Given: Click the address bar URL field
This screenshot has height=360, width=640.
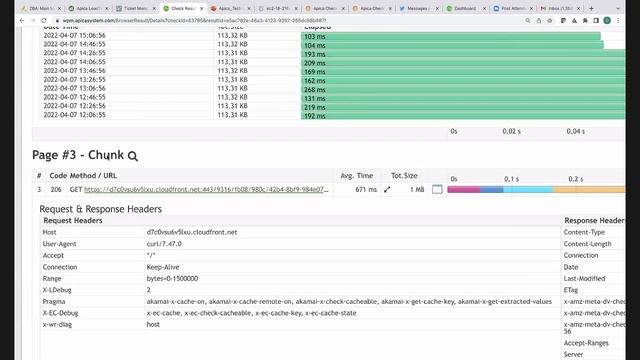Looking at the screenshot, I should [x=286, y=20].
